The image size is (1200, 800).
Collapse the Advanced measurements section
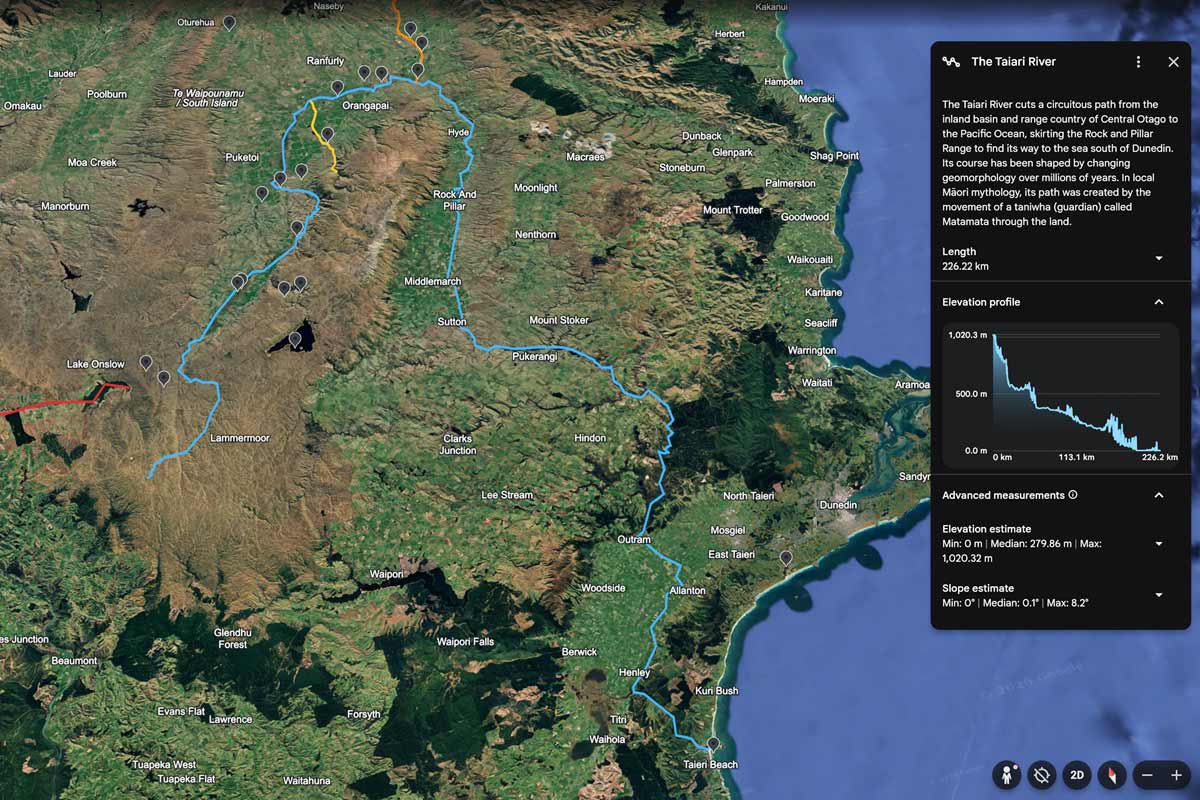tap(1159, 495)
